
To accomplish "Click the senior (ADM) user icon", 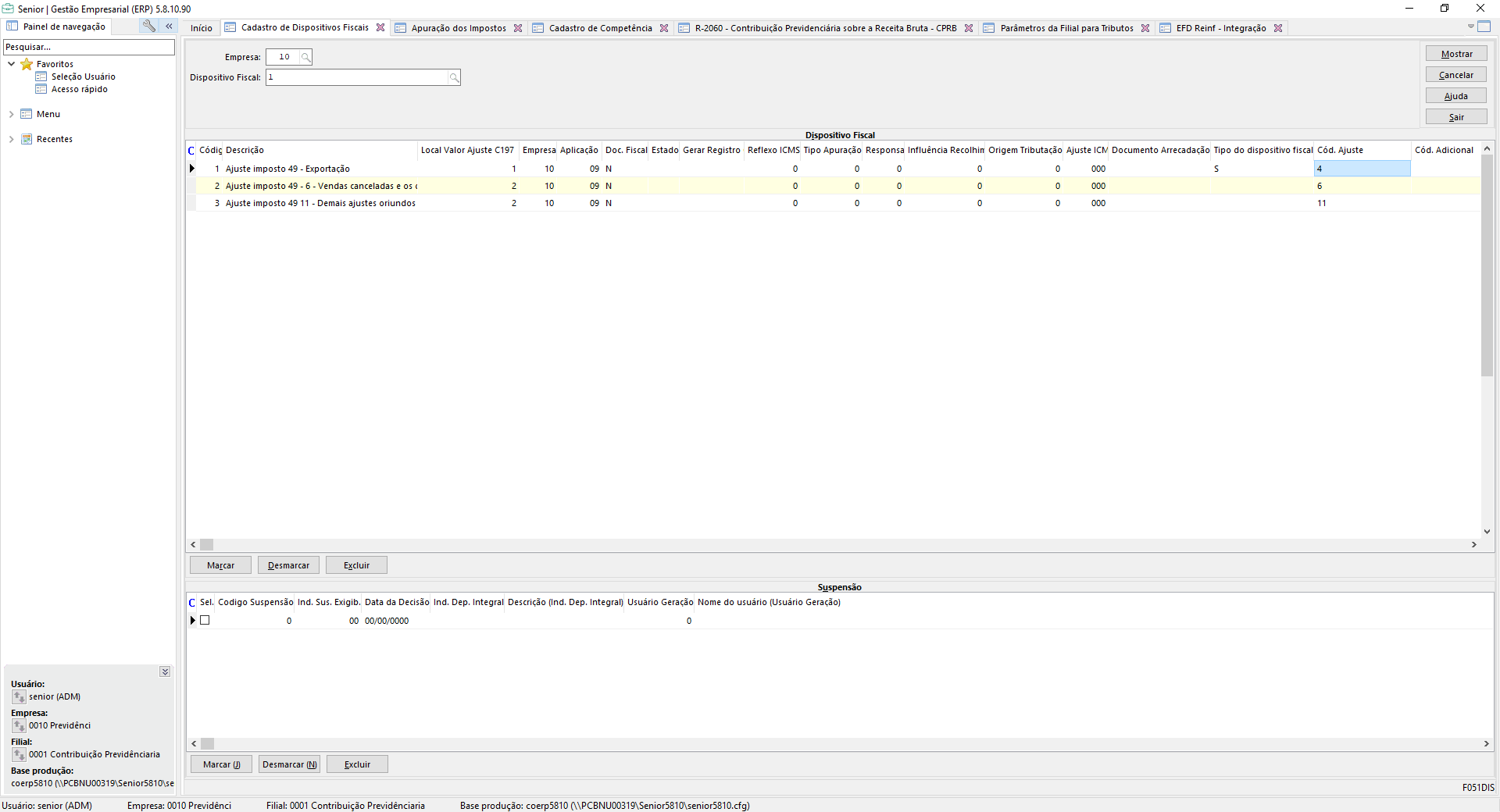I will coord(19,696).
